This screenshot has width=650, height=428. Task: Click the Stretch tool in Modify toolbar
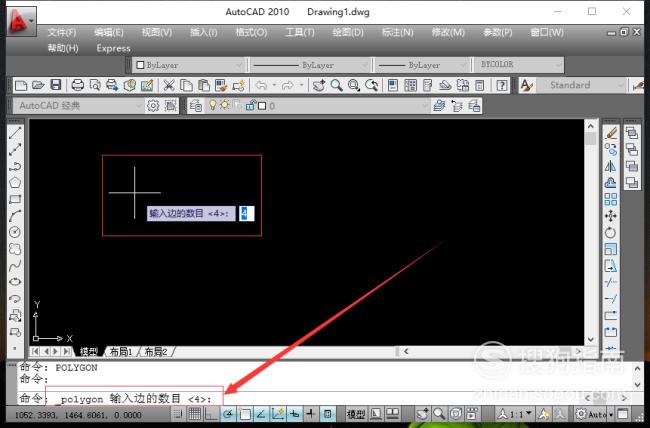611,265
